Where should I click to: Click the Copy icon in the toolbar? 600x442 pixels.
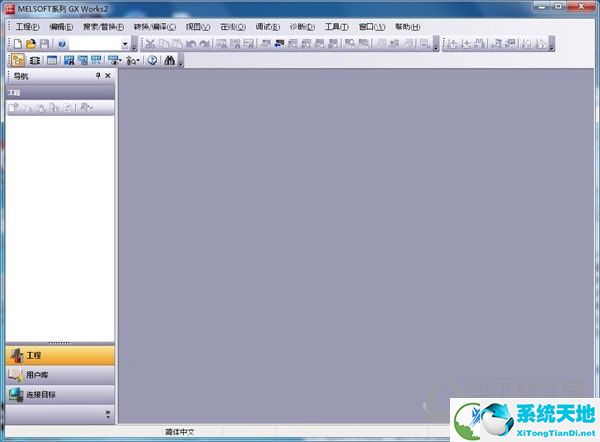click(164, 44)
